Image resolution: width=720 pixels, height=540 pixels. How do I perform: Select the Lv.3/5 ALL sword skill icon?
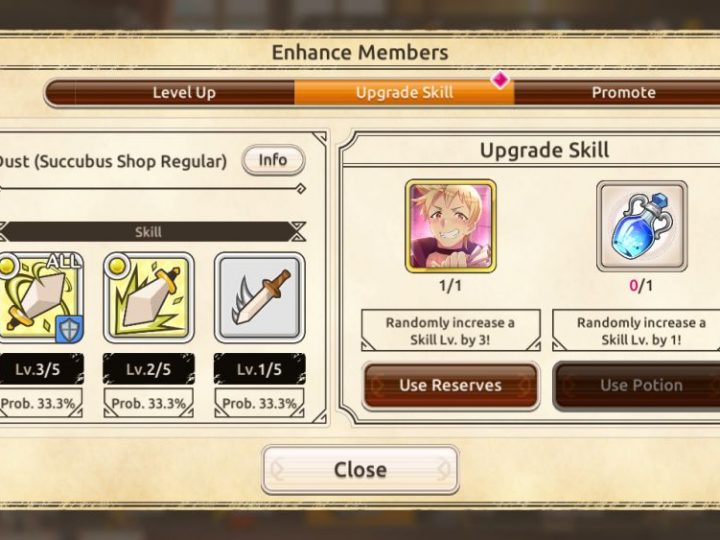(x=41, y=298)
